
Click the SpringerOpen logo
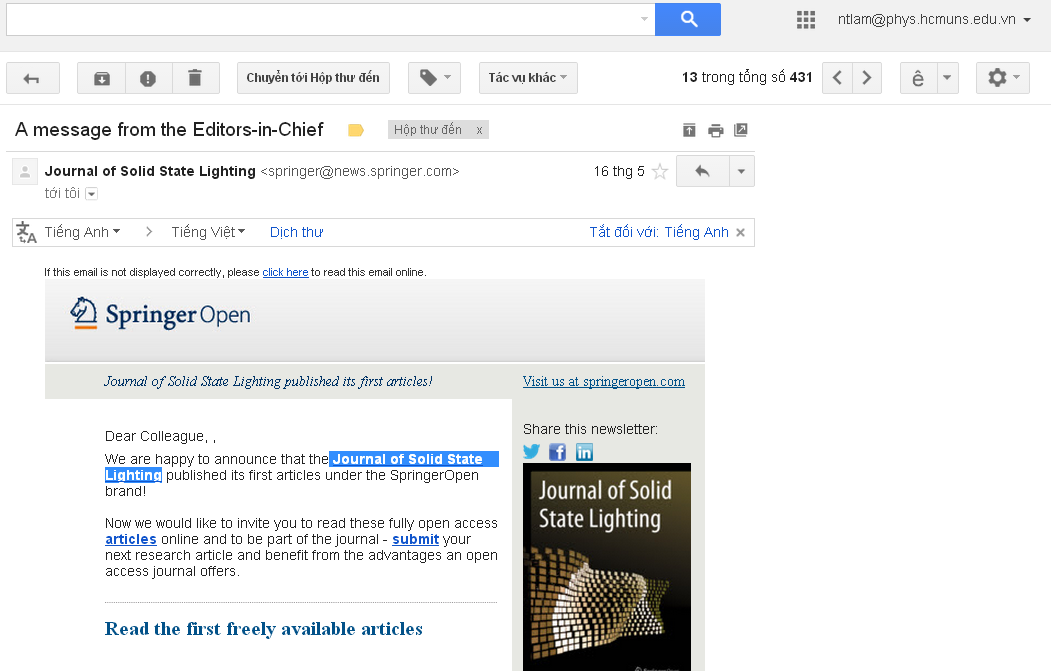(160, 314)
